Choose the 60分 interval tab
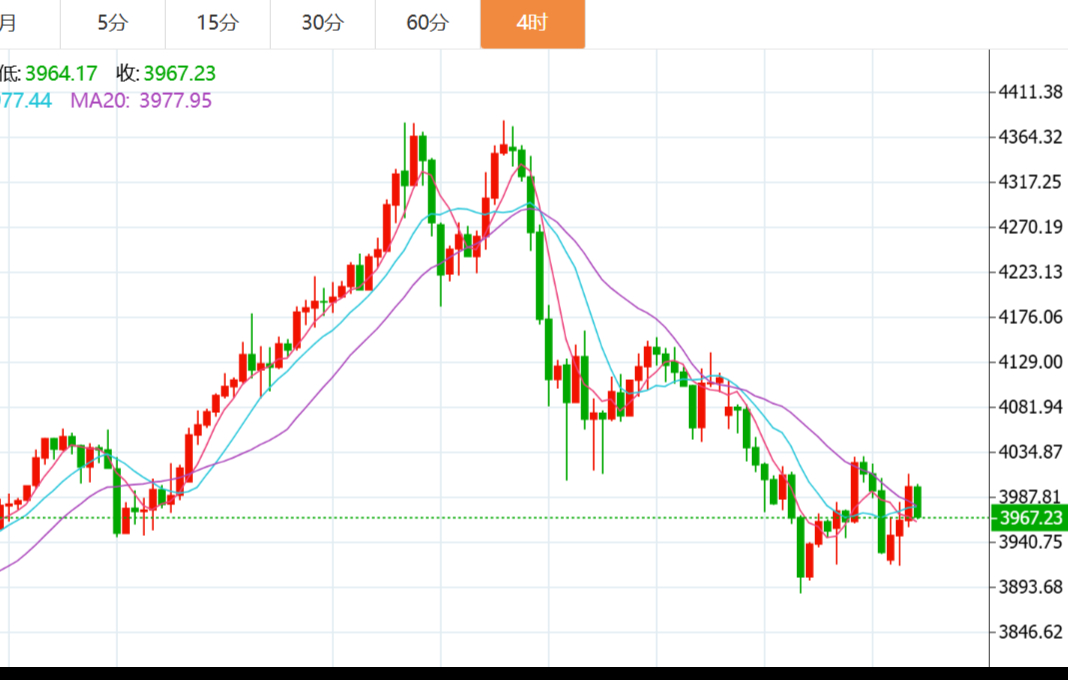The height and width of the screenshot is (680, 1068). tap(427, 23)
